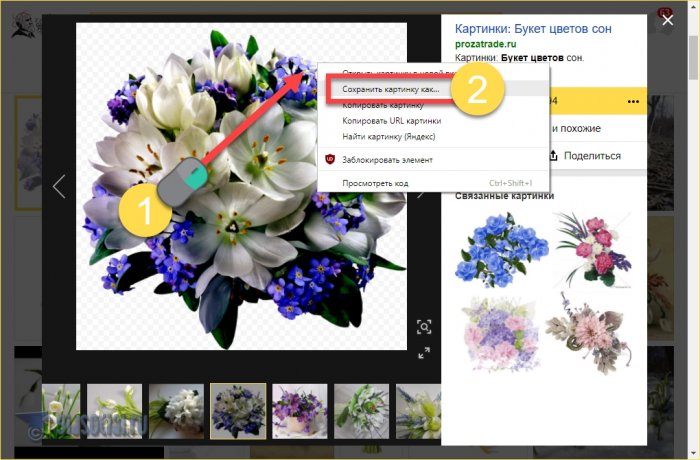Viewport: 700px width, 460px height.
Task: Open the pink roses bouquet related image
Action: tap(591, 247)
